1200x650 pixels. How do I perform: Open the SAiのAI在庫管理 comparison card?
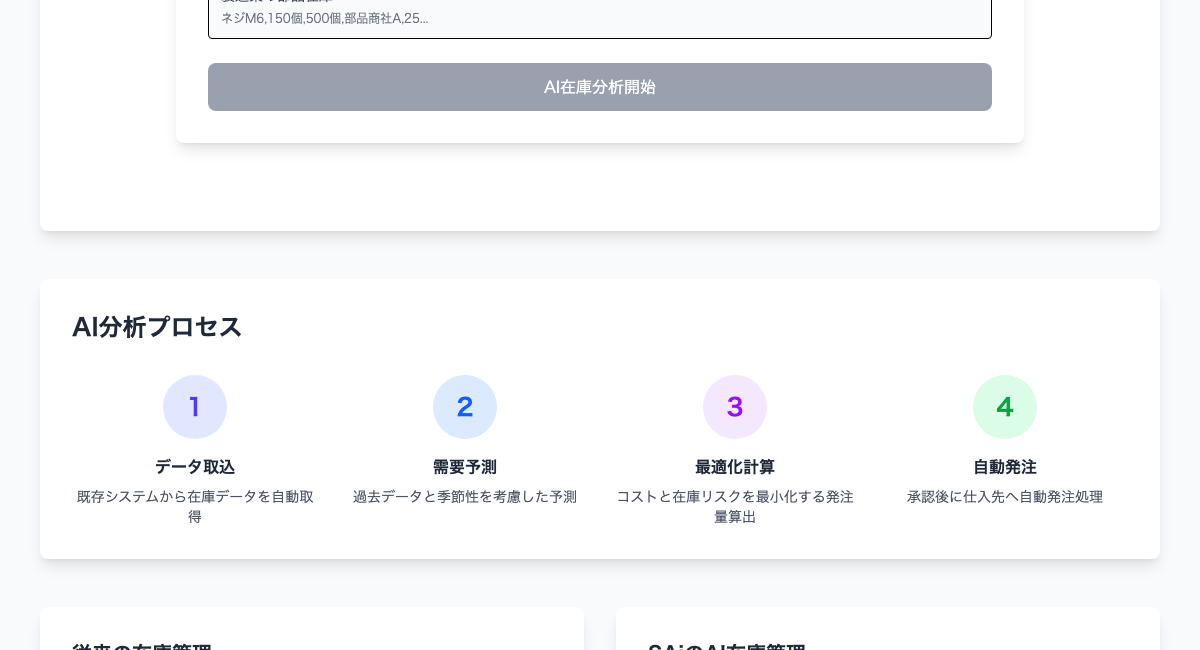pos(888,630)
